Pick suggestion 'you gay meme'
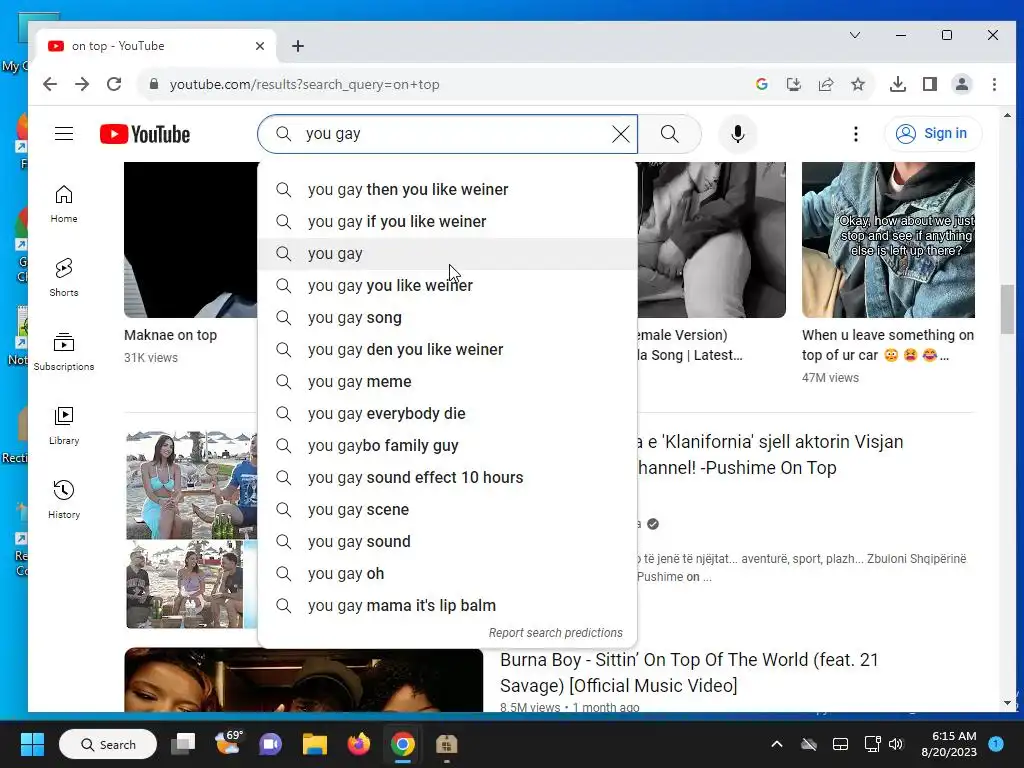1024x768 pixels. [447, 381]
